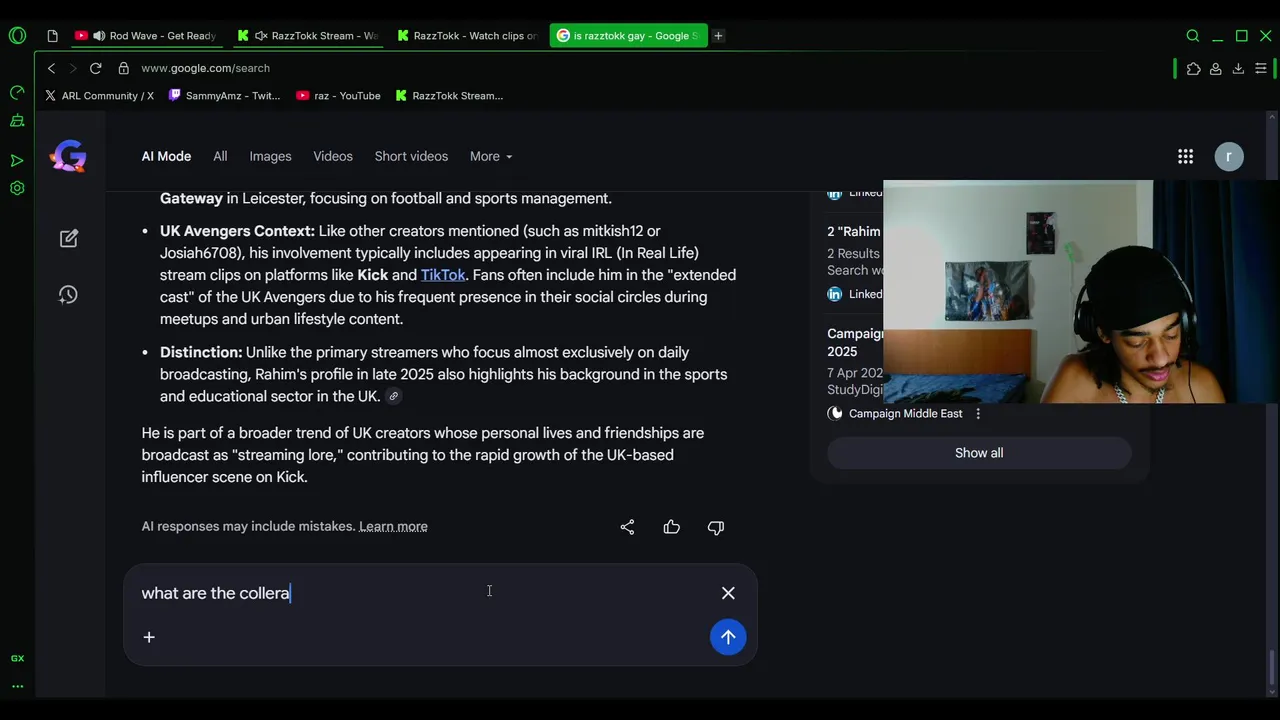Switch to the Images results tab
The width and height of the screenshot is (1280, 720).
[270, 156]
